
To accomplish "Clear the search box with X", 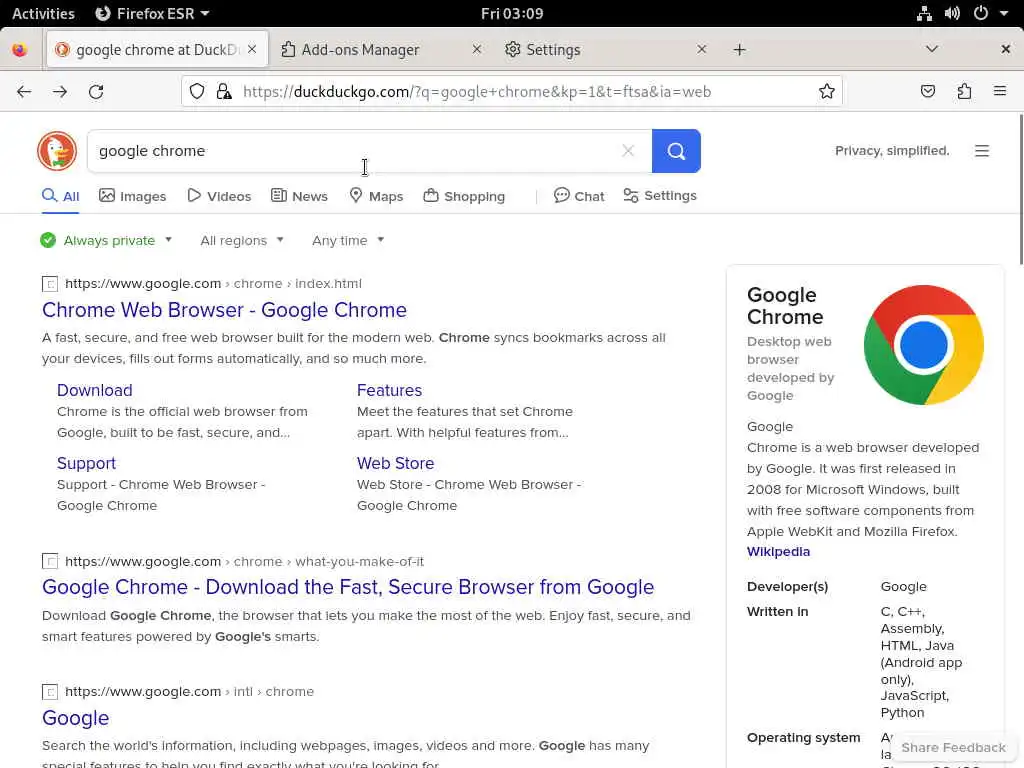I will (x=628, y=151).
